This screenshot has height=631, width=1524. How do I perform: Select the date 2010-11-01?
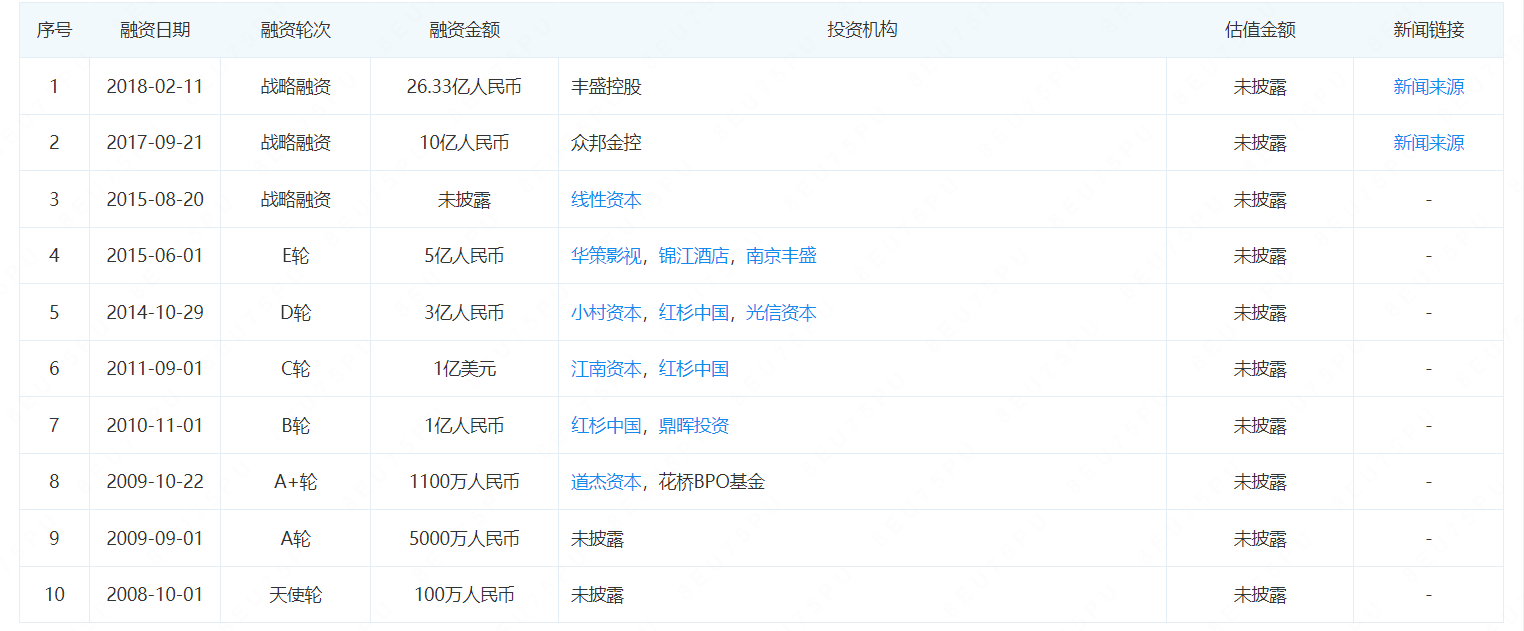coord(155,426)
